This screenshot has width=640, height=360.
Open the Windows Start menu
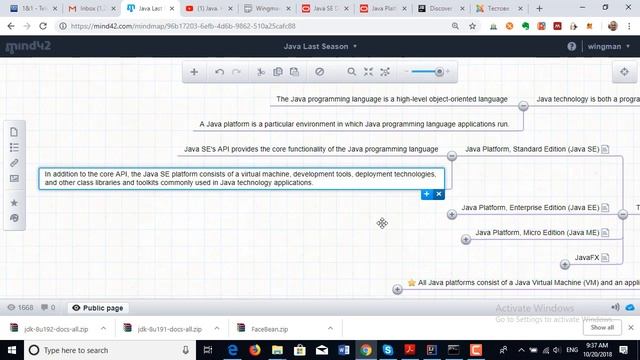pos(12,350)
